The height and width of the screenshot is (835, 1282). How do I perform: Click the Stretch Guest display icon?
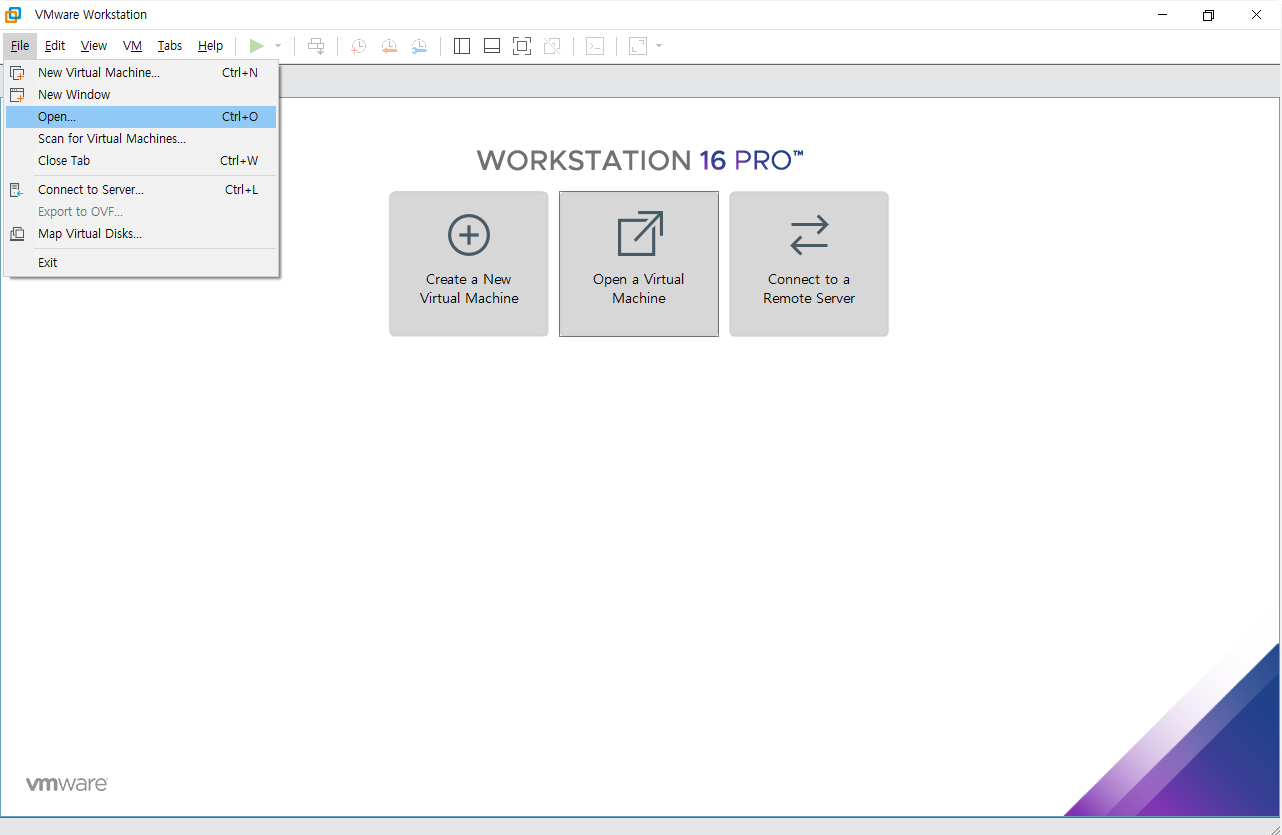pyautogui.click(x=638, y=46)
